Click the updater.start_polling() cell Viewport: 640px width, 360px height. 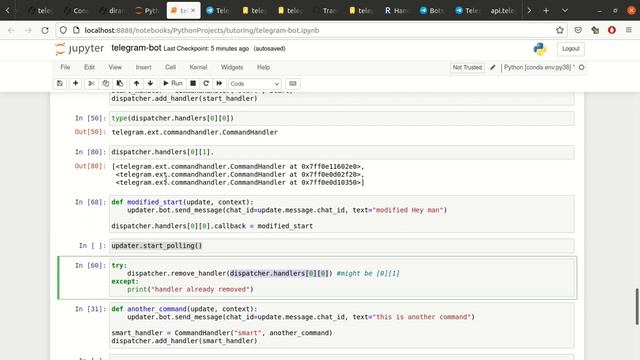342,246
